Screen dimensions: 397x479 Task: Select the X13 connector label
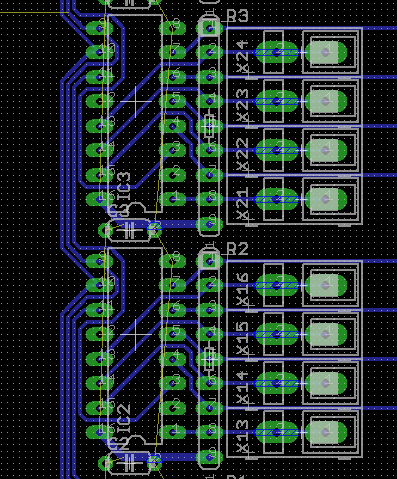point(243,436)
